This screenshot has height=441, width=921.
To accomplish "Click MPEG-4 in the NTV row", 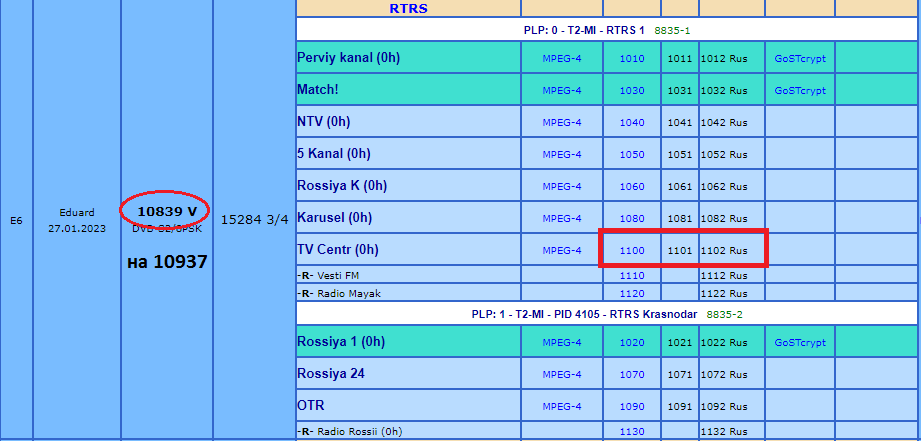I will pyautogui.click(x=562, y=123).
